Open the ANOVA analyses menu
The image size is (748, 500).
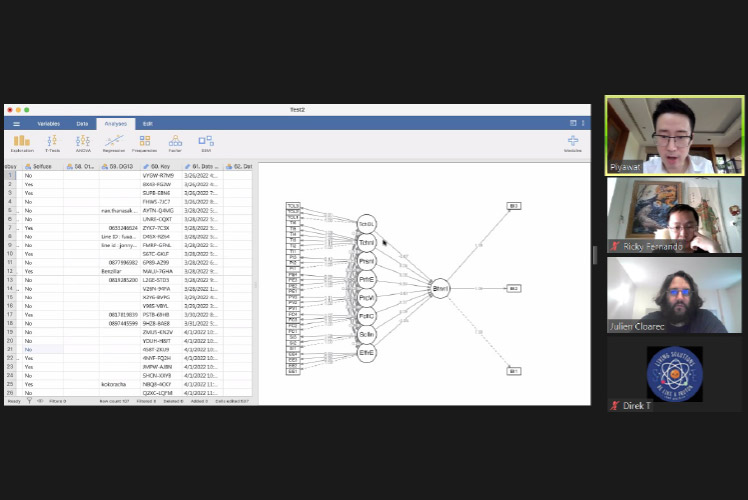83,144
